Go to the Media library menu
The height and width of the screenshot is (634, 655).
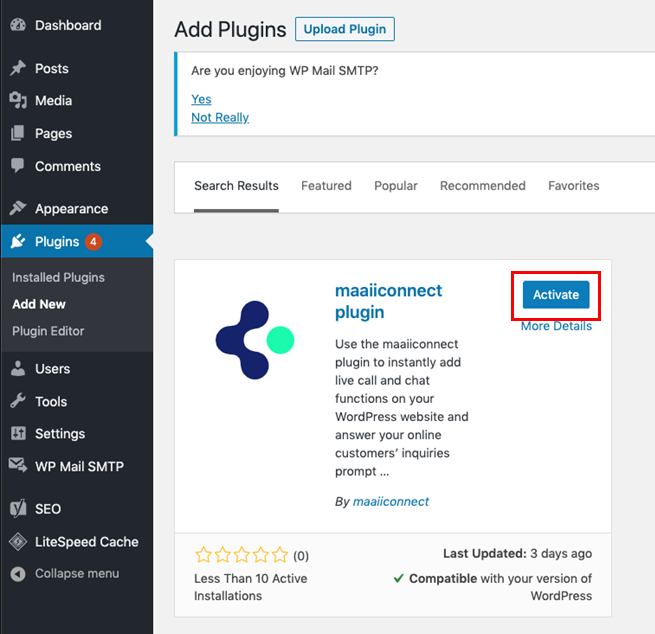click(76, 100)
